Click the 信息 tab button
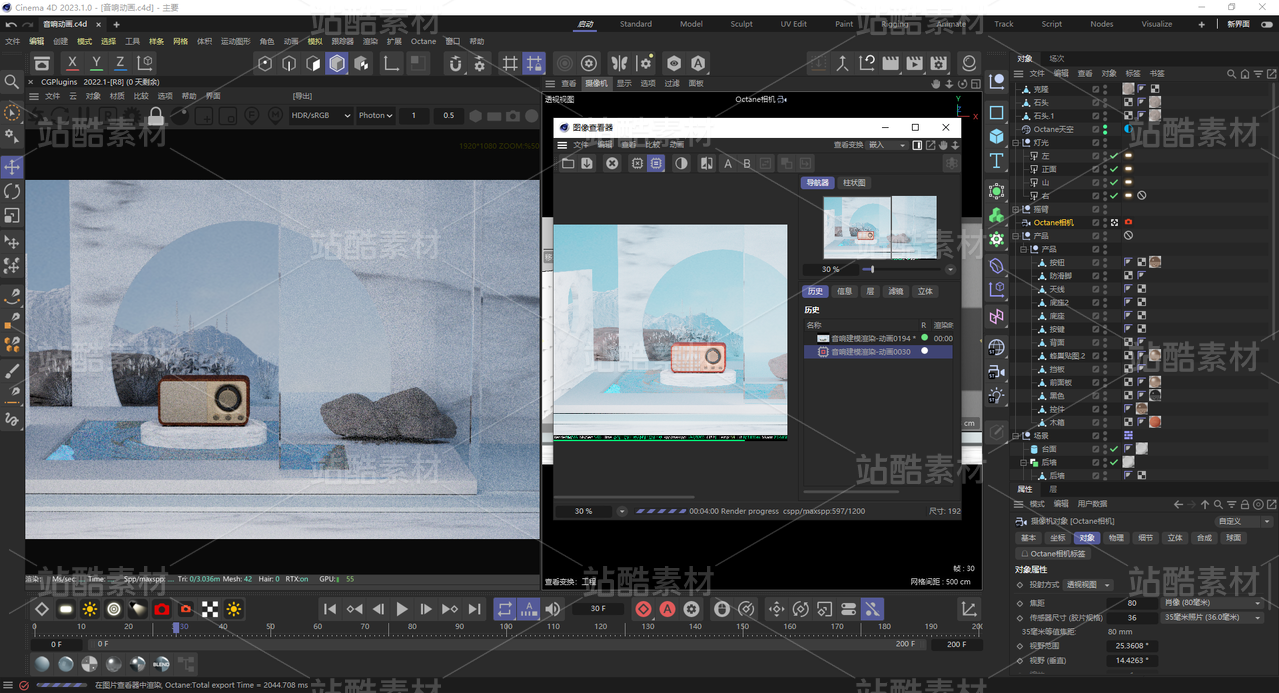 coord(845,291)
